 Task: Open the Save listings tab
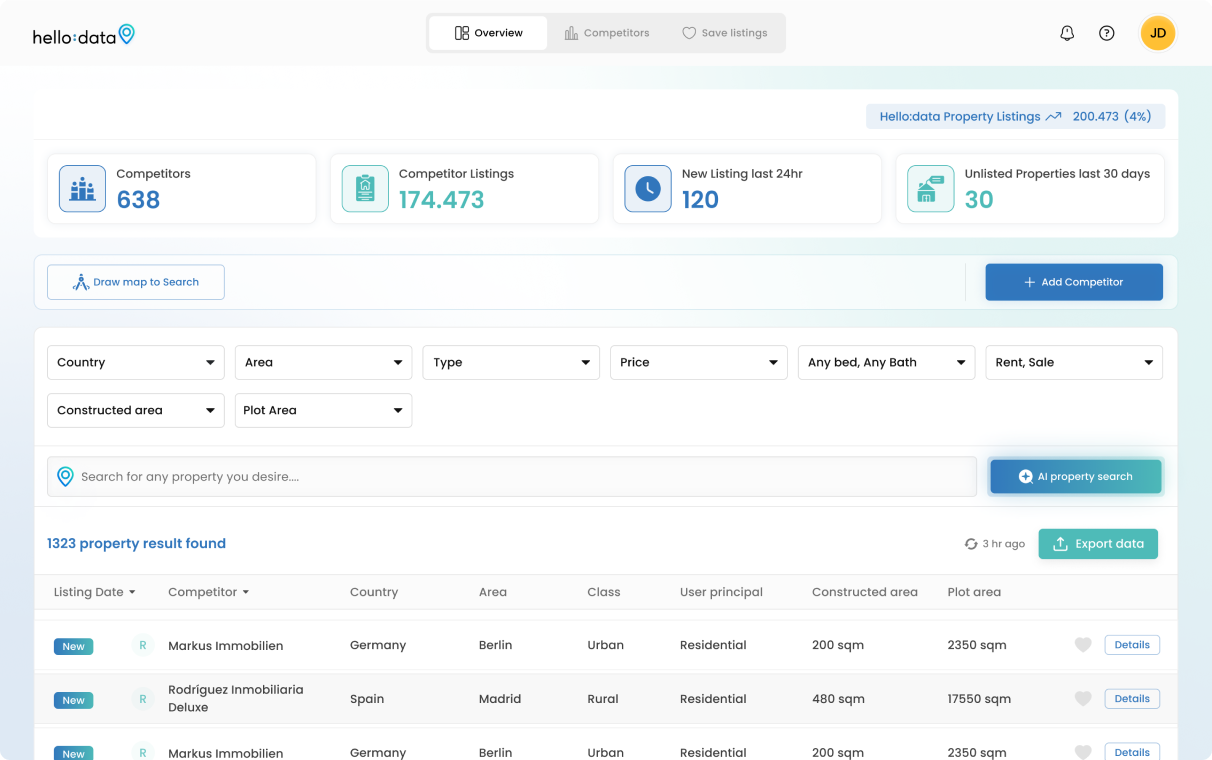(725, 33)
